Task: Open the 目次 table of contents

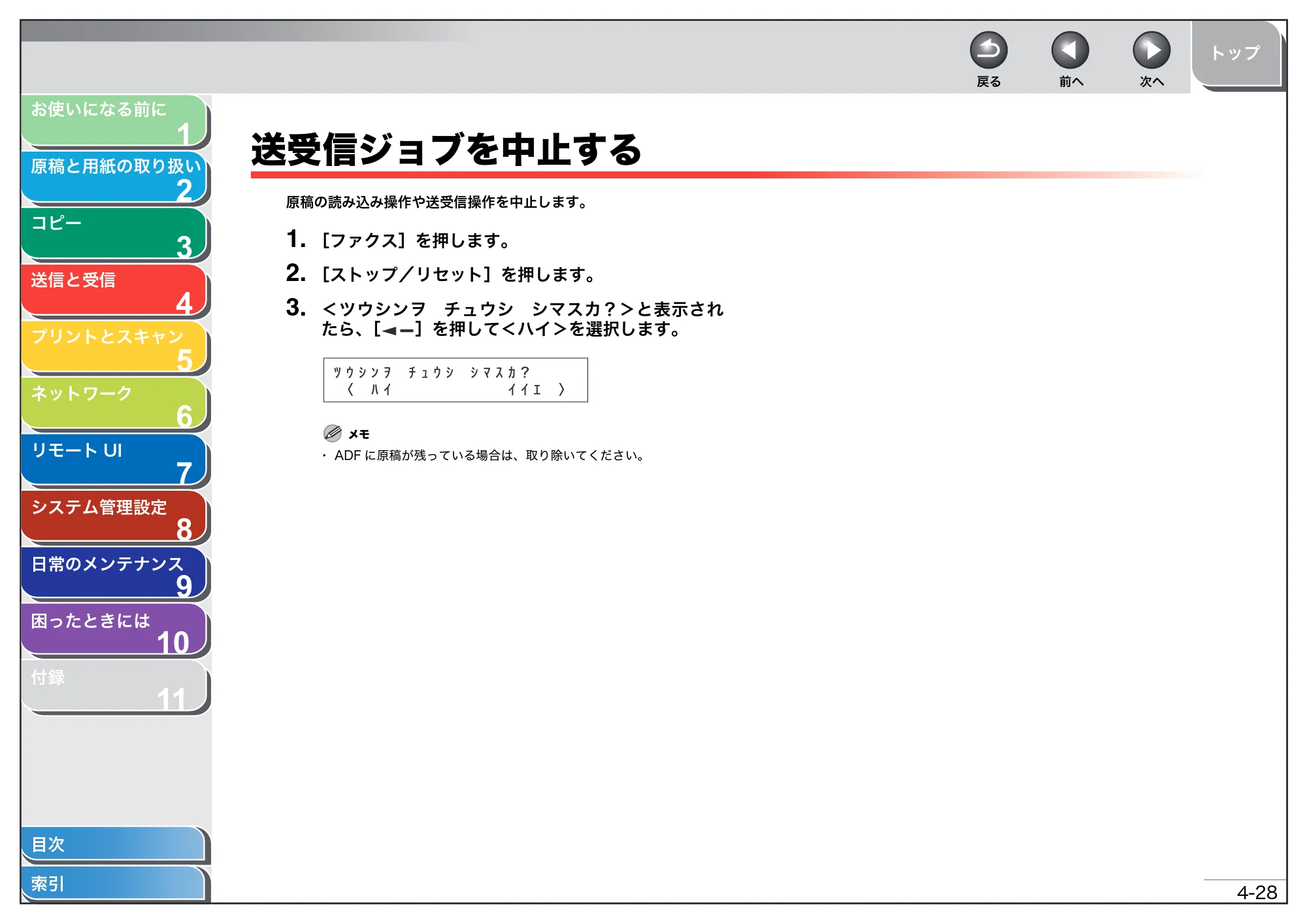Action: pyautogui.click(x=113, y=844)
